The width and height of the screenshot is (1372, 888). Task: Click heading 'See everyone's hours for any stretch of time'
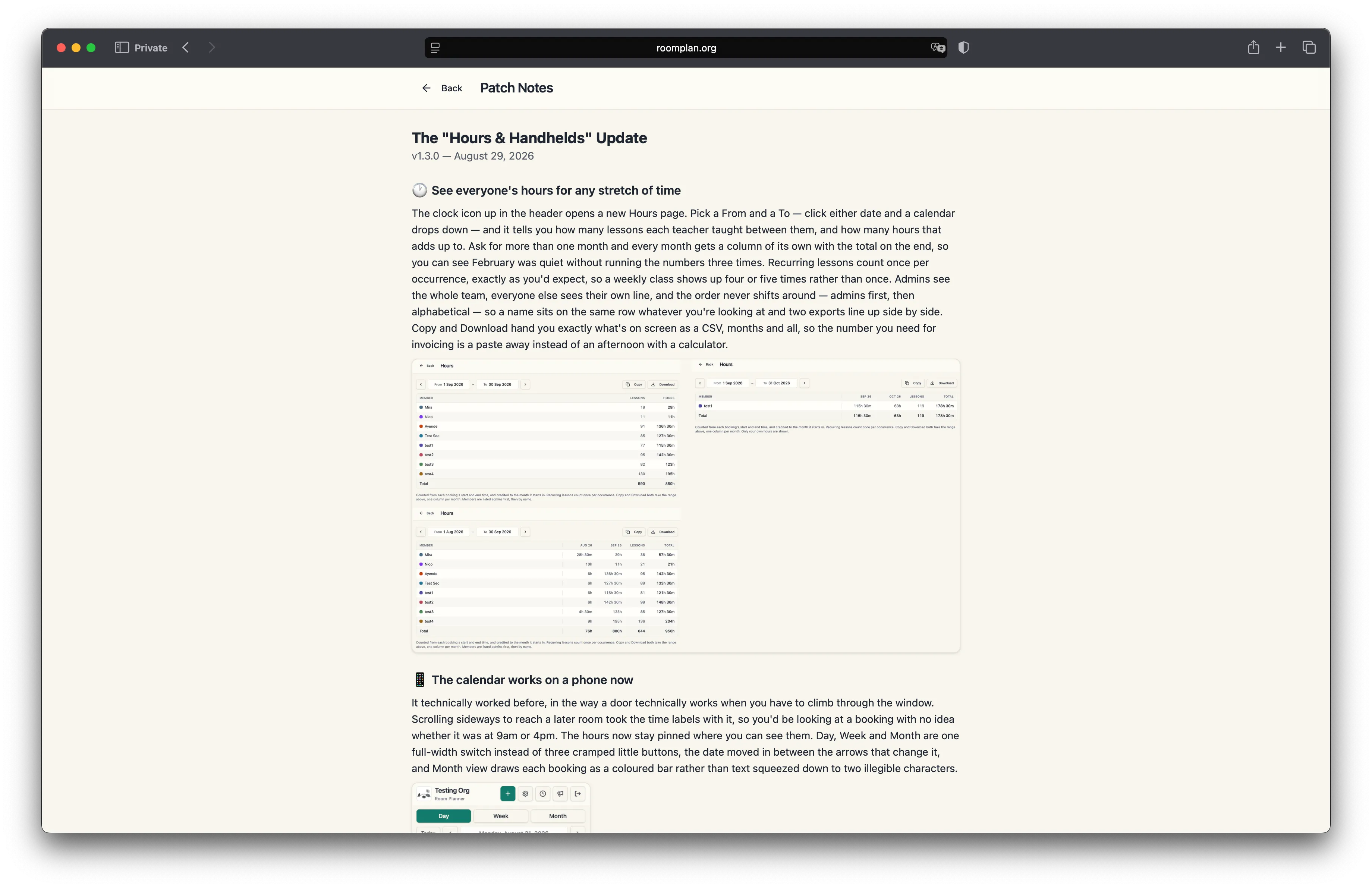(x=556, y=191)
